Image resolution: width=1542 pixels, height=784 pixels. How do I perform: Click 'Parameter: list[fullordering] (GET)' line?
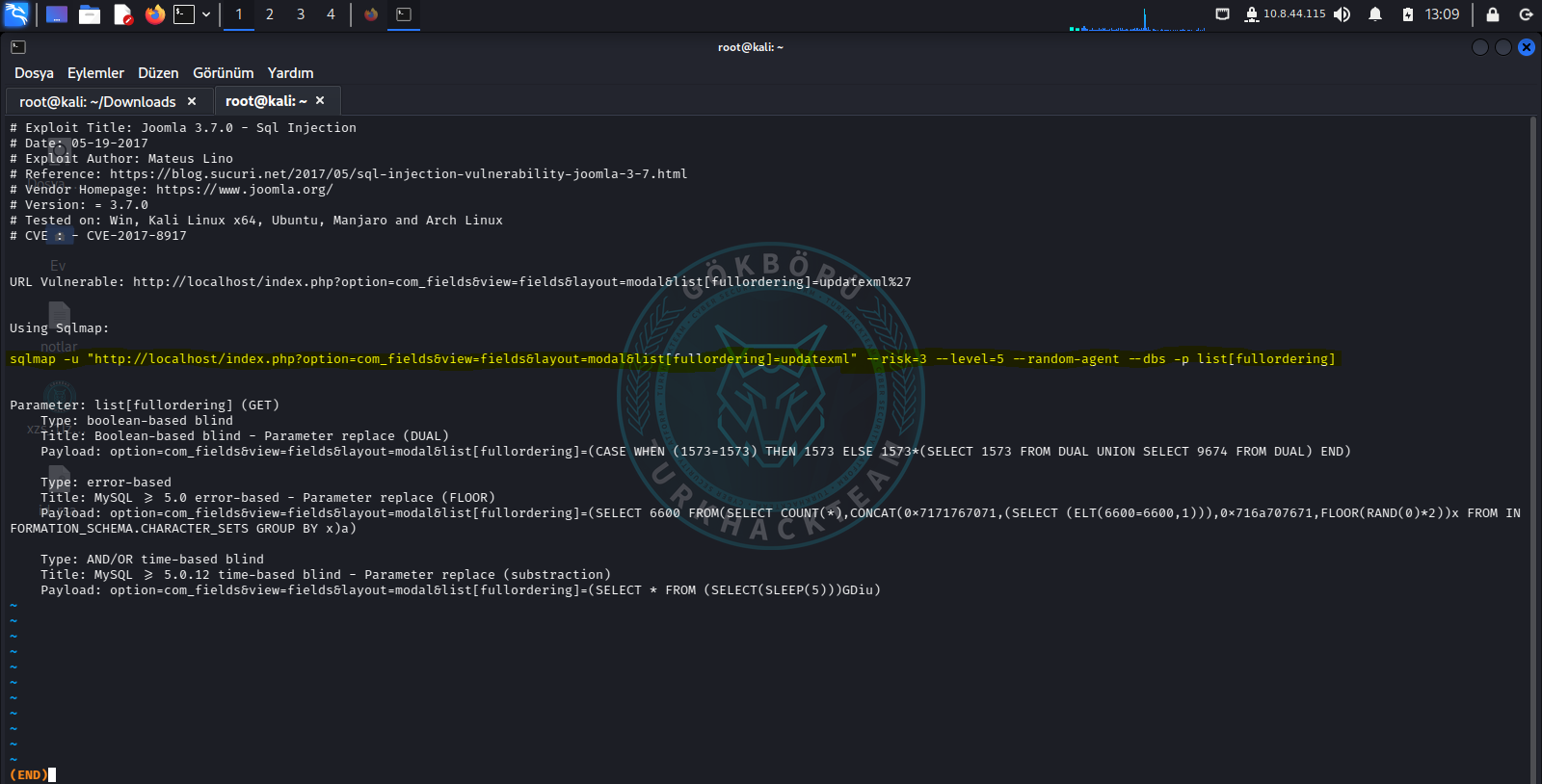click(145, 405)
